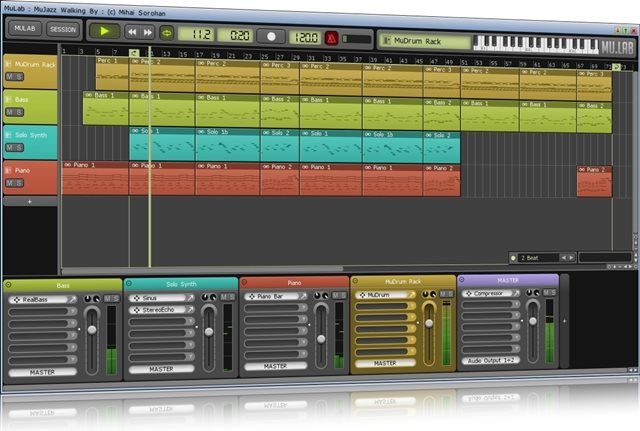
Task: Click the Solo Synth track header icon
Action: 8,134
